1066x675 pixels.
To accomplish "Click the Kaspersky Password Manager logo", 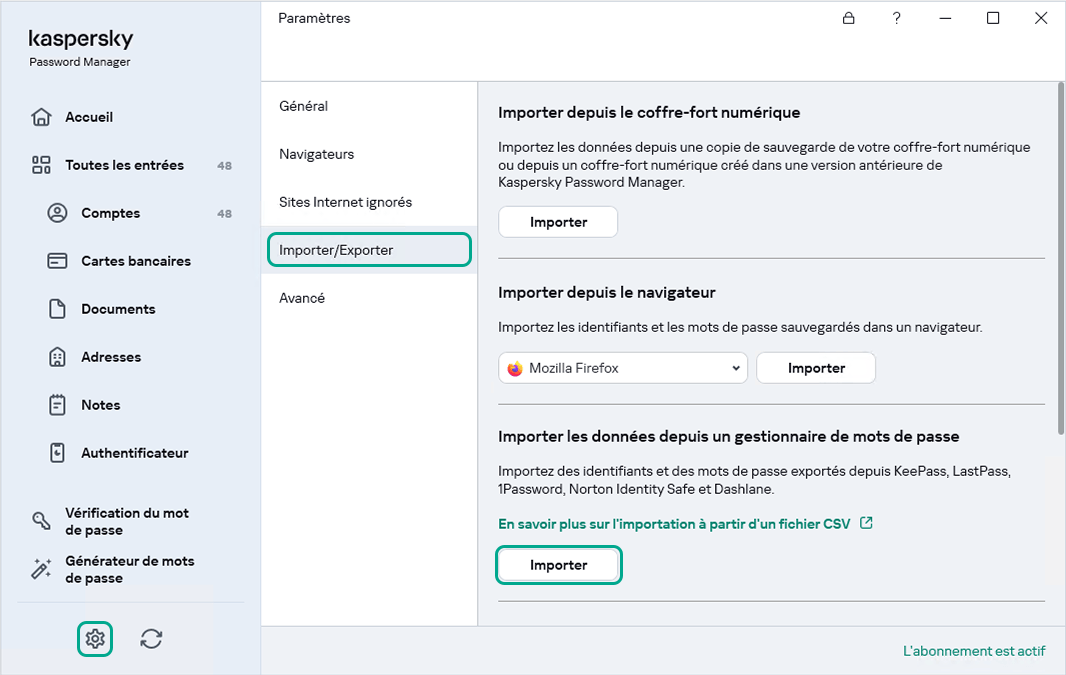I will click(x=80, y=48).
